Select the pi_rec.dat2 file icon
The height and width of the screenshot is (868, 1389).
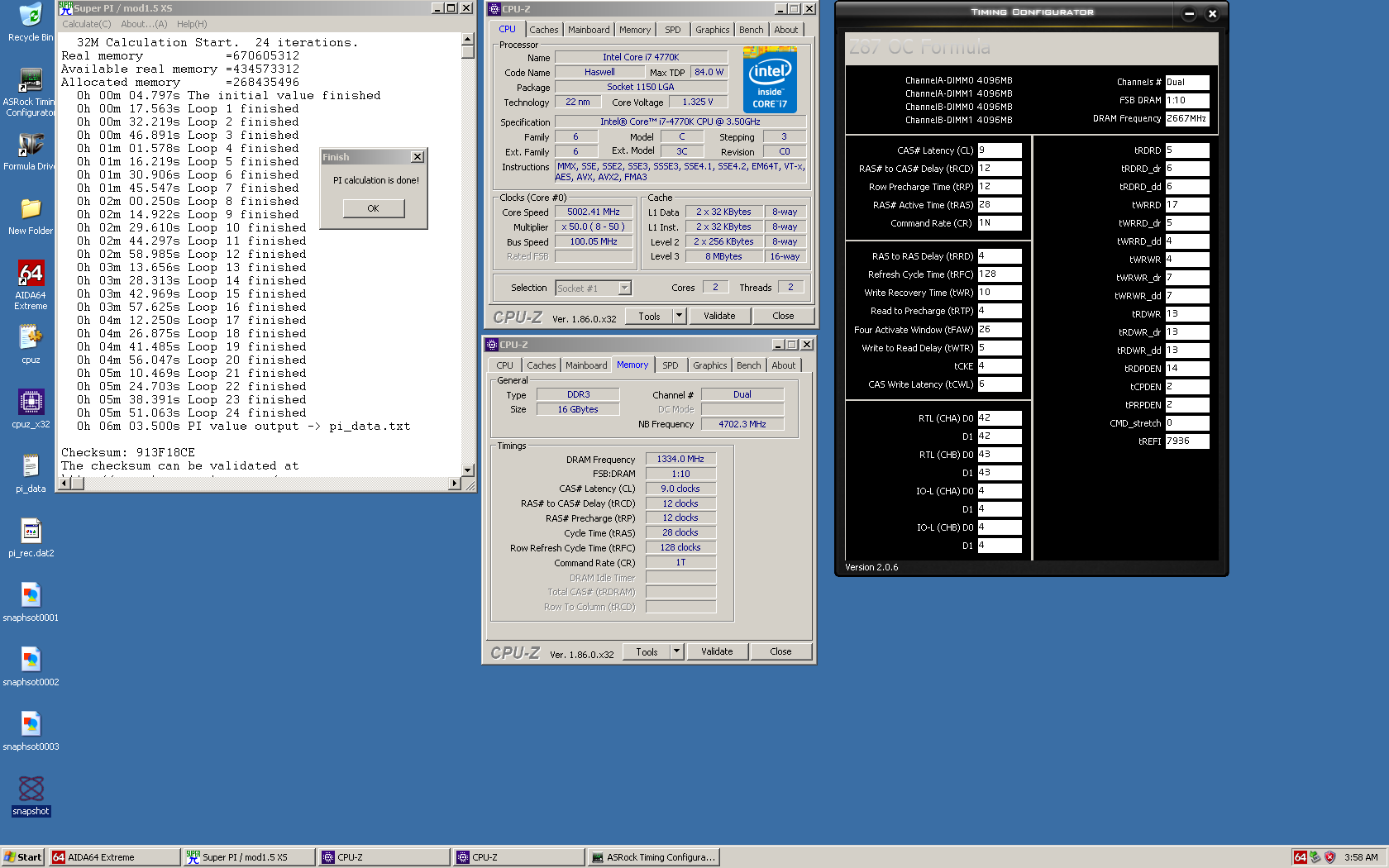point(31,532)
